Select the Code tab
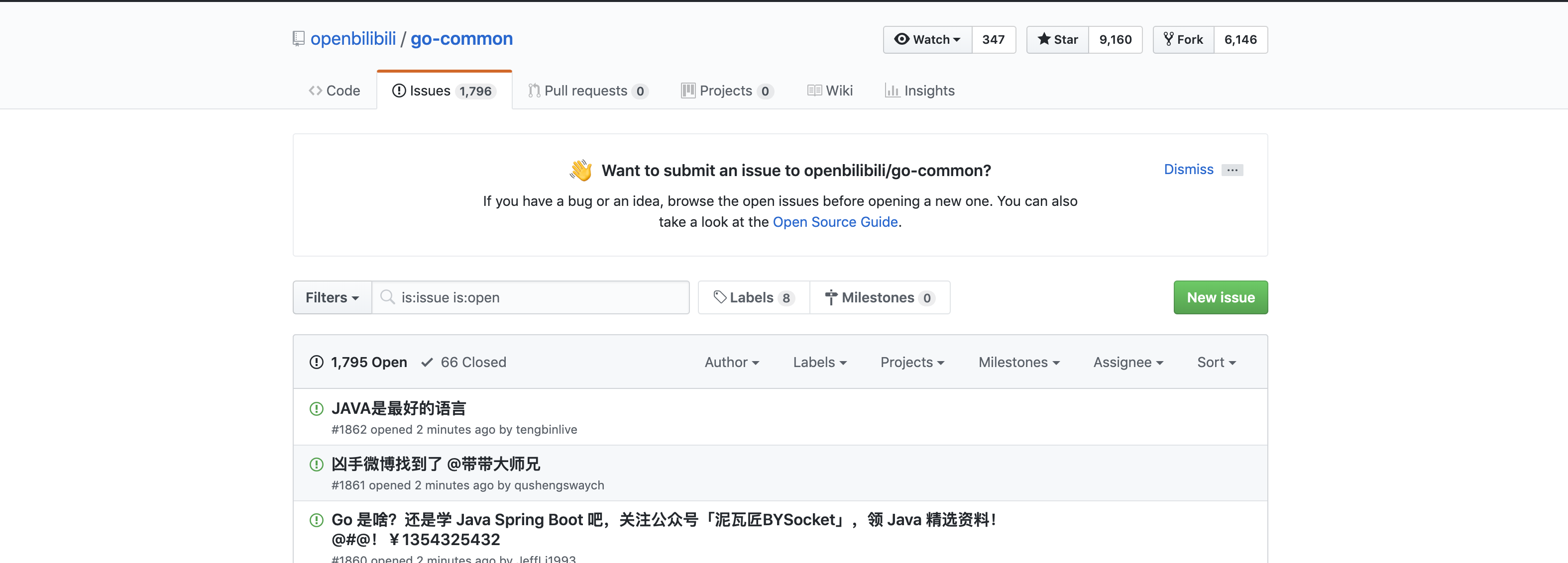Viewport: 1568px width, 563px height. point(335,90)
